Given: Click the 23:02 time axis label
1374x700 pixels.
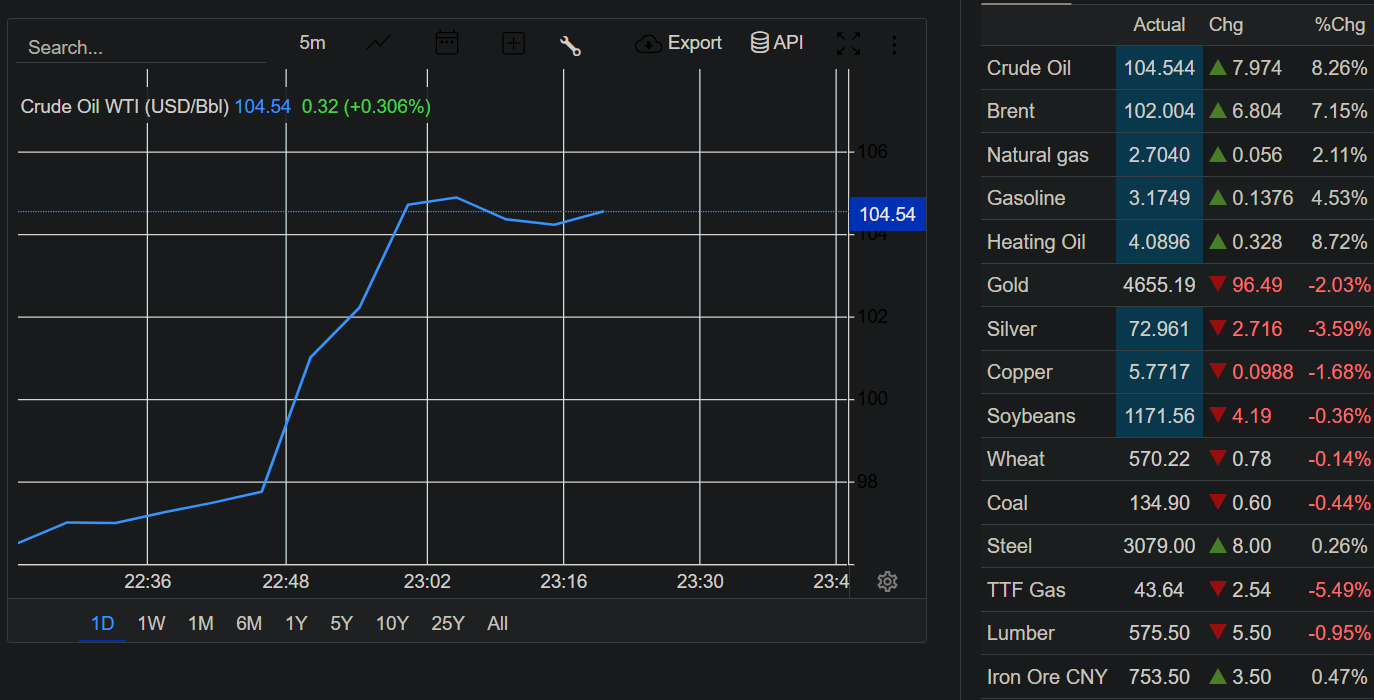Looking at the screenshot, I should click(427, 581).
